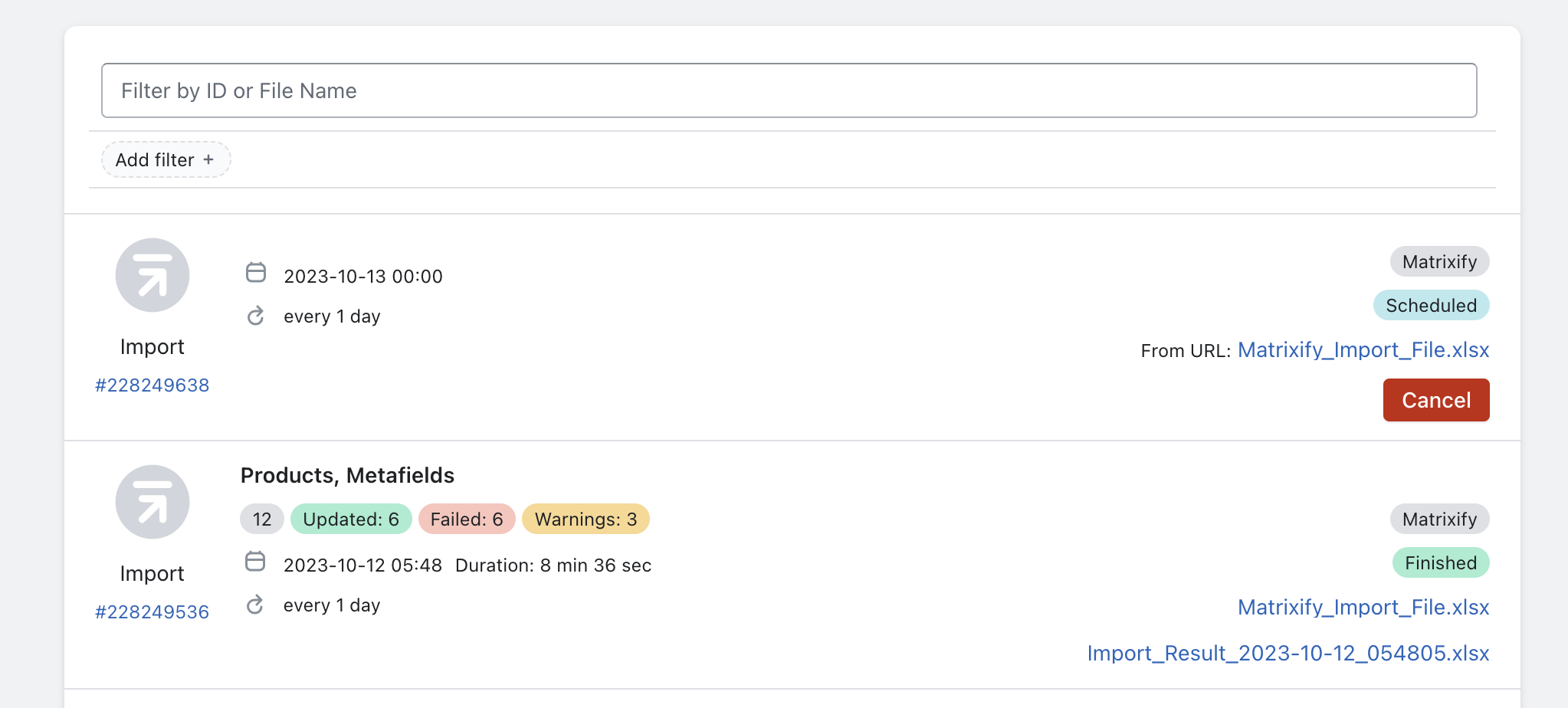
Task: Cancel the scheduled import job
Action: click(1435, 400)
